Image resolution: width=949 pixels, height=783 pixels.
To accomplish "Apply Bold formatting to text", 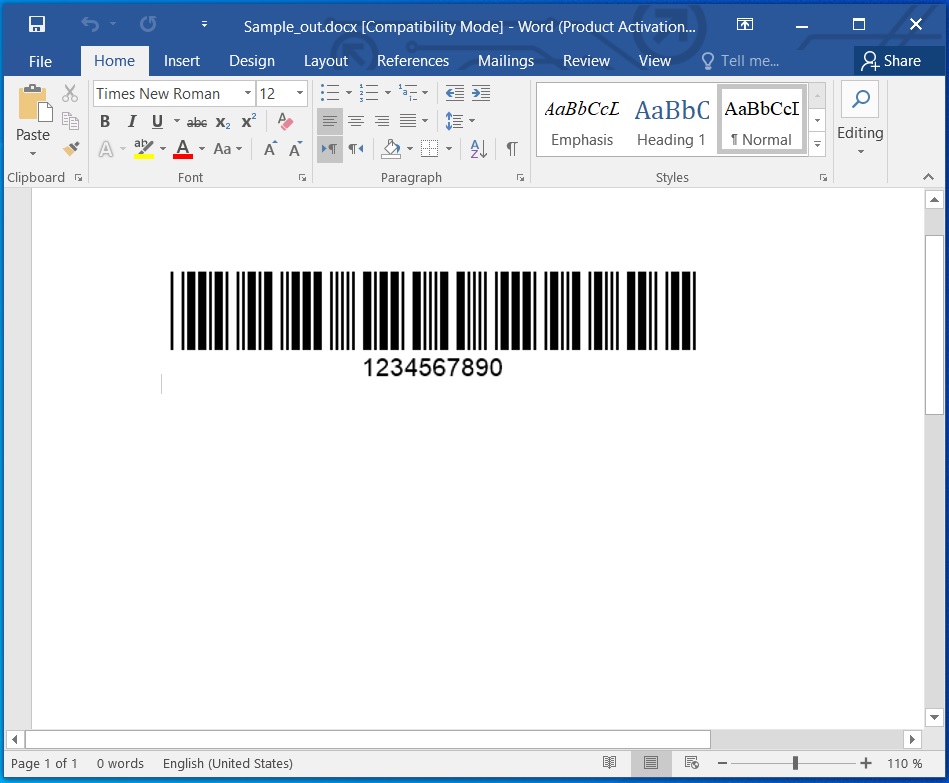I will click(x=104, y=121).
